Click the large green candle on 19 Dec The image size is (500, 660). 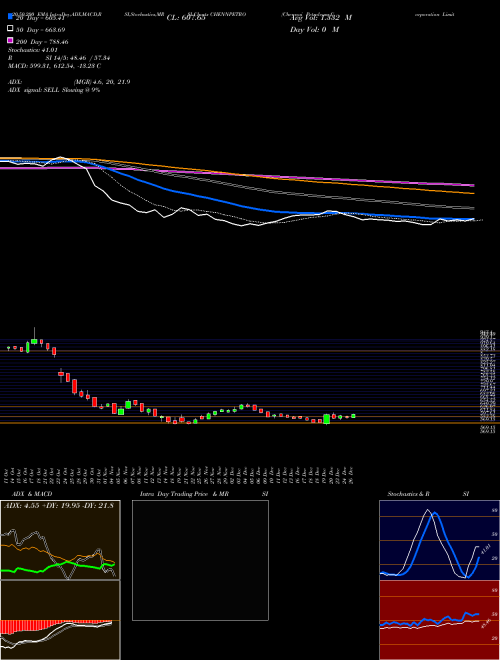[x=327, y=419]
